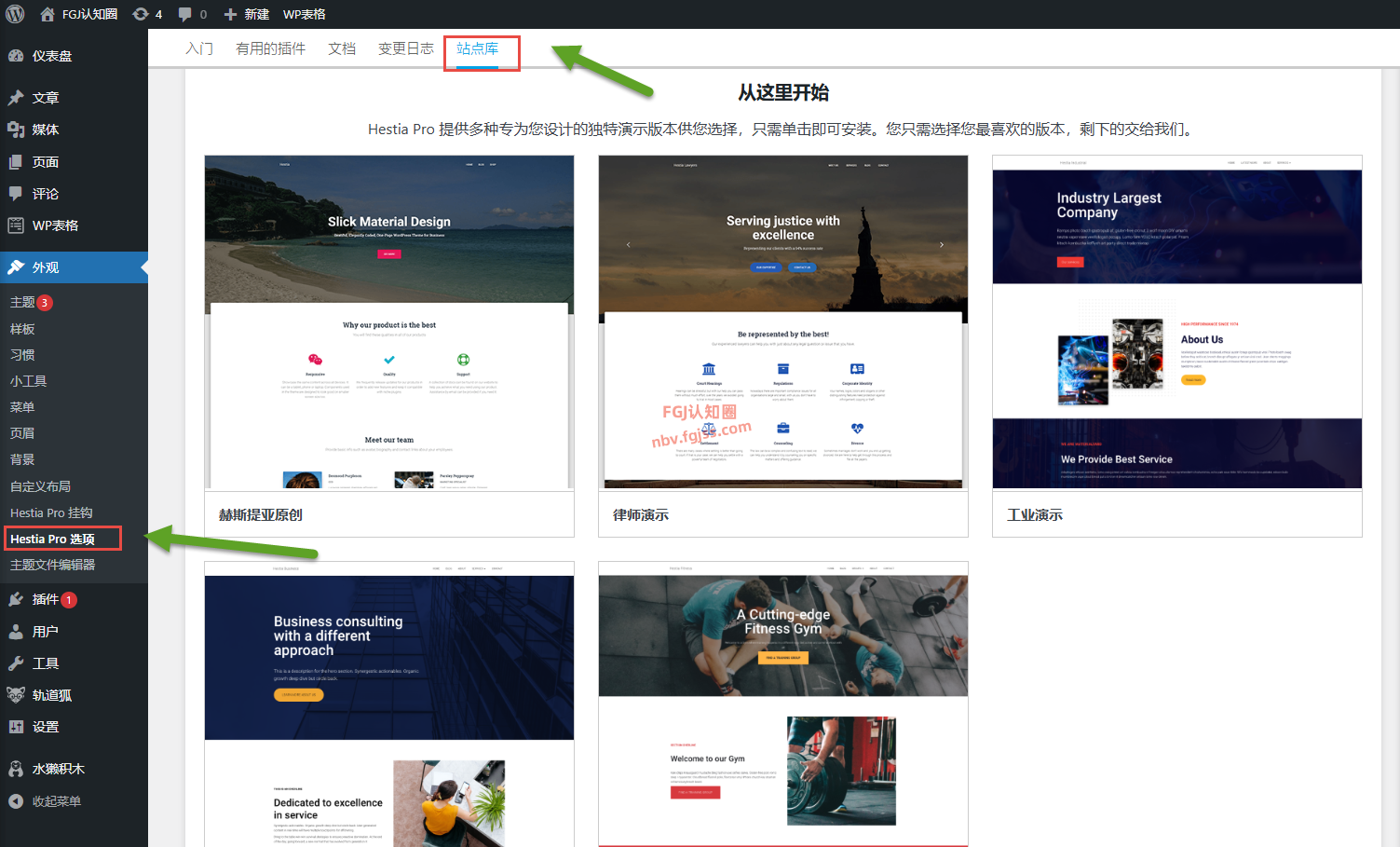Select the 律师演示 demo thumbnail
Image resolution: width=1400 pixels, height=847 pixels.
pyautogui.click(x=783, y=322)
